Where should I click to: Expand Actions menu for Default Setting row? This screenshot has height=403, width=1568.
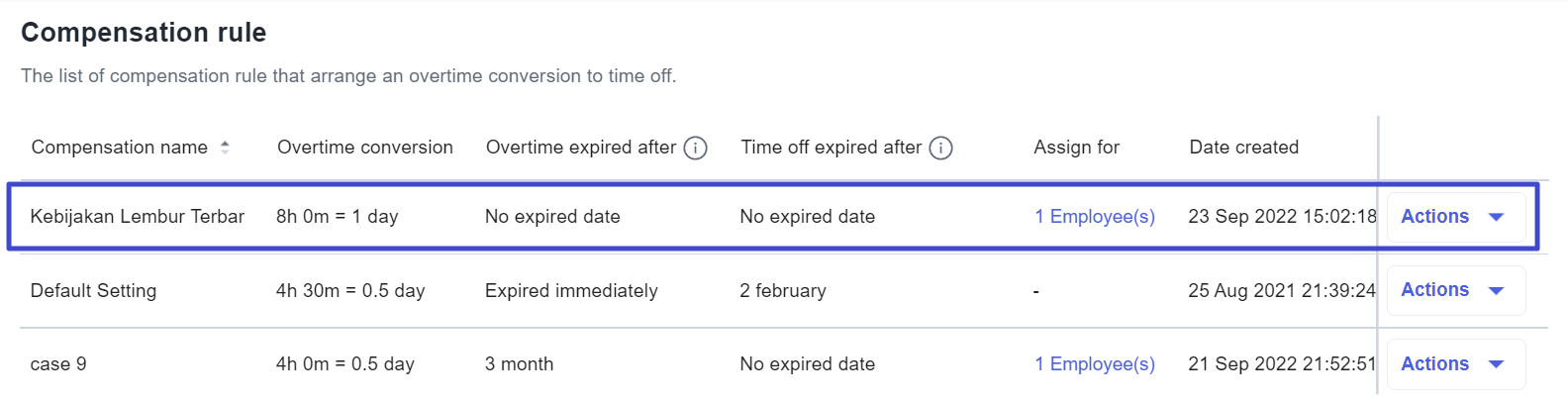[x=1455, y=290]
